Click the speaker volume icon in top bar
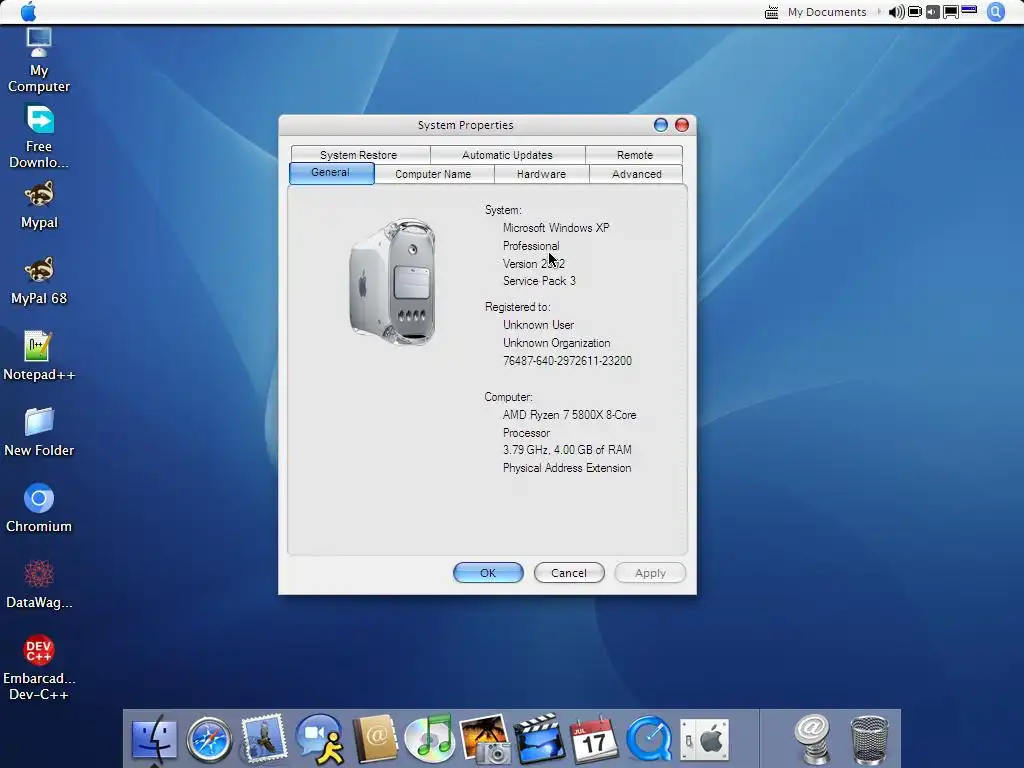 (896, 12)
